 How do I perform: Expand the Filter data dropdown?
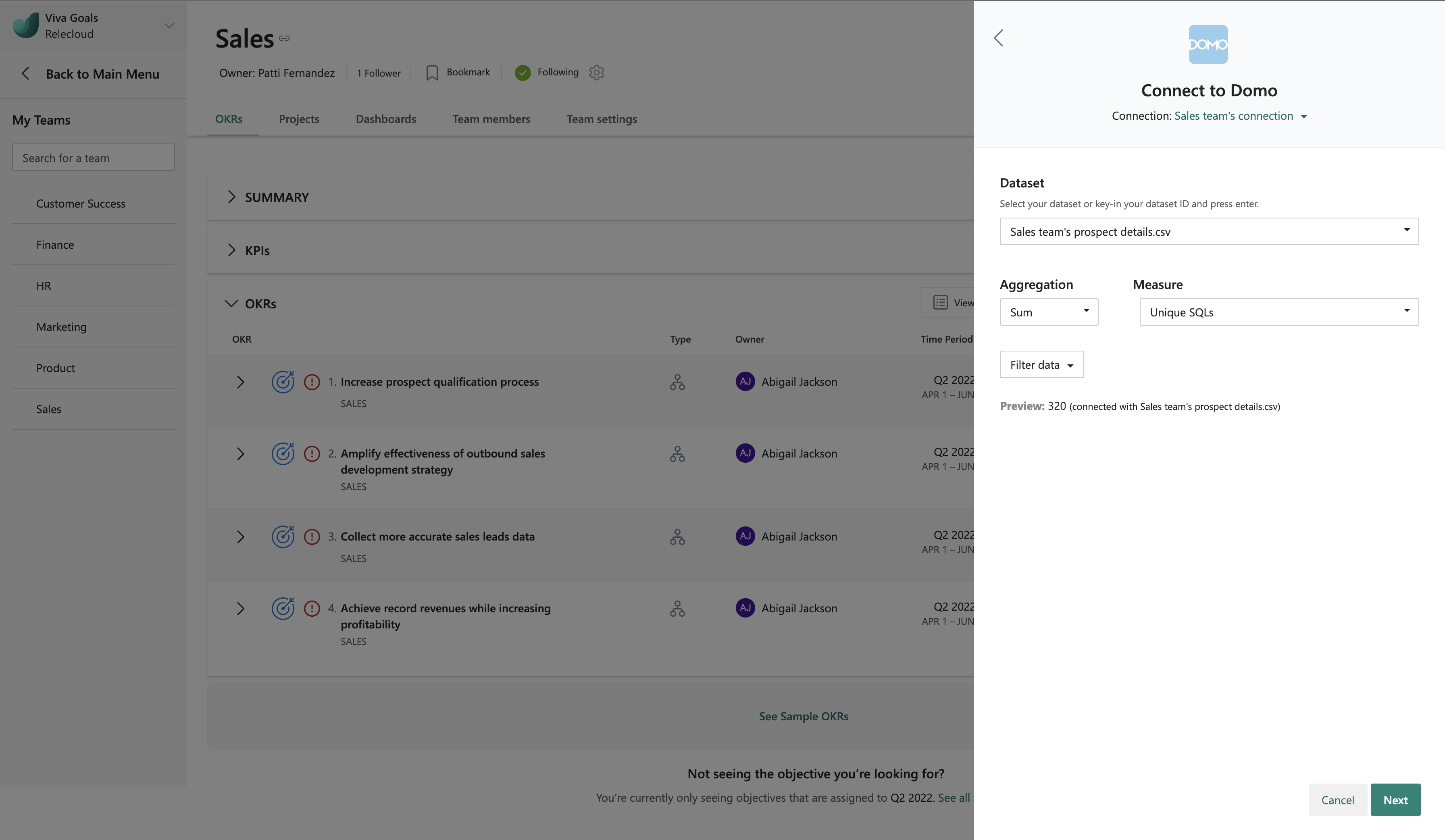[x=1041, y=365]
